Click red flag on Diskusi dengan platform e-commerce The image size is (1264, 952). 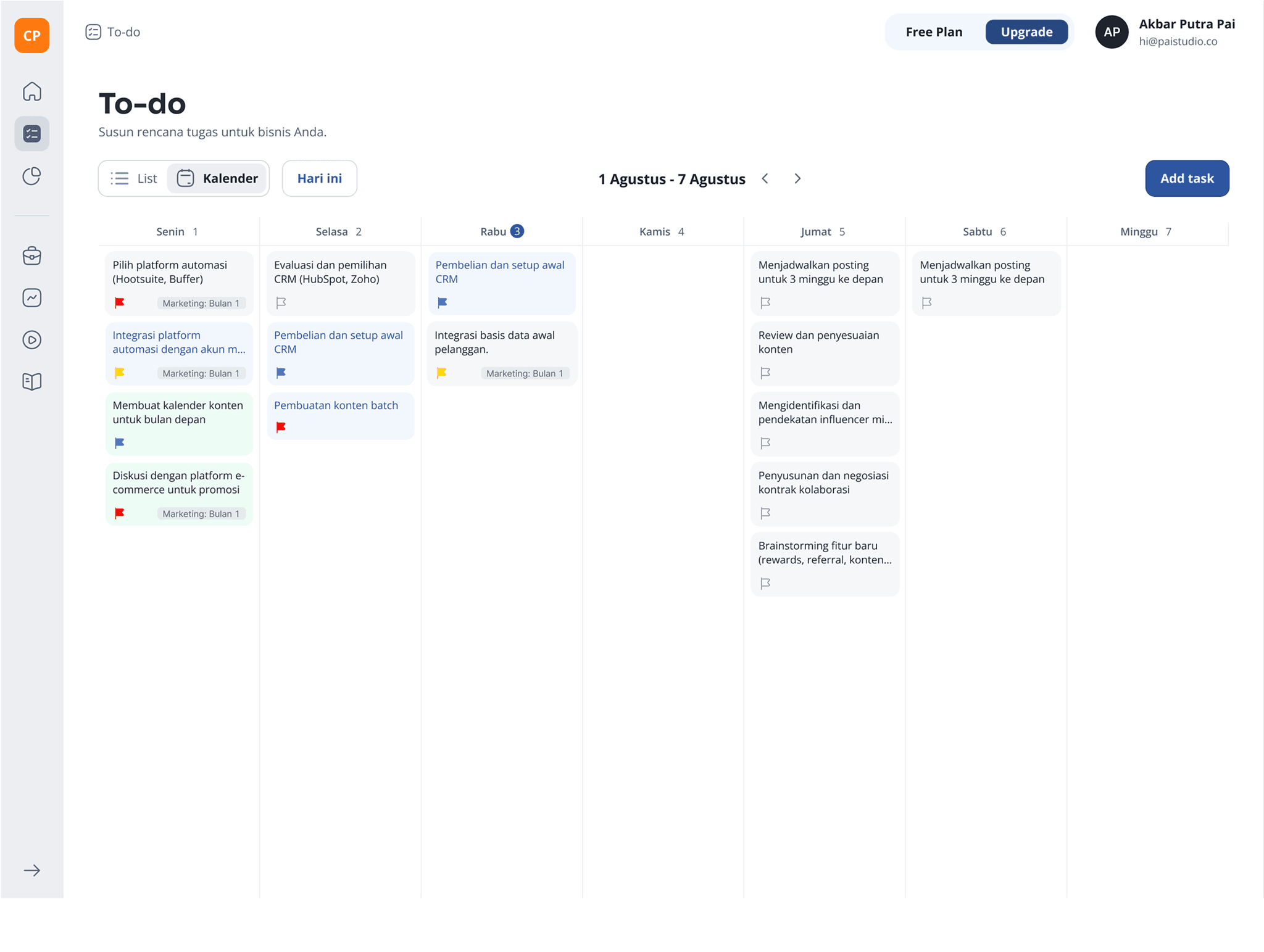pos(120,513)
